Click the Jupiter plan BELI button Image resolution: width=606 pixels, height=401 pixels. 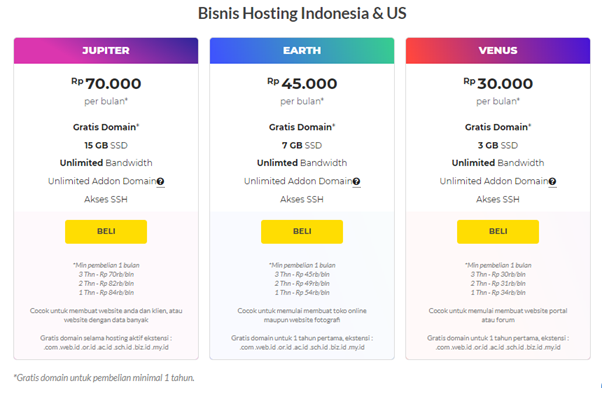click(x=106, y=231)
